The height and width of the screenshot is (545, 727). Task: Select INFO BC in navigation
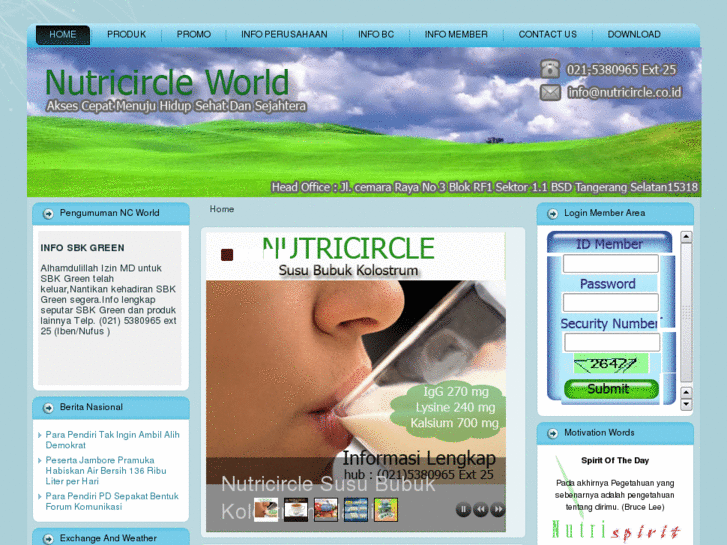pyautogui.click(x=376, y=35)
